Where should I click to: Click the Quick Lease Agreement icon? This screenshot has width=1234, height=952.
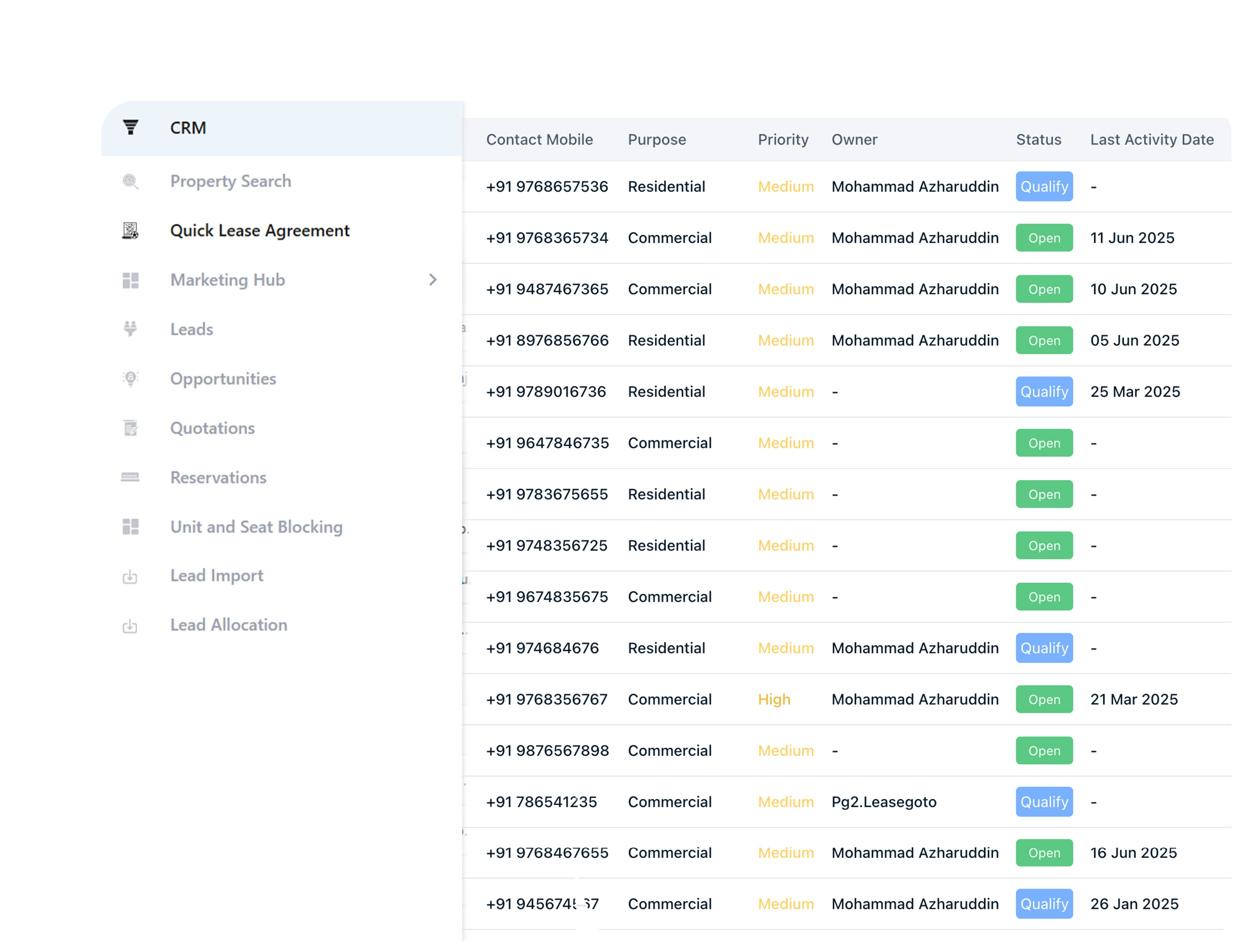[130, 230]
